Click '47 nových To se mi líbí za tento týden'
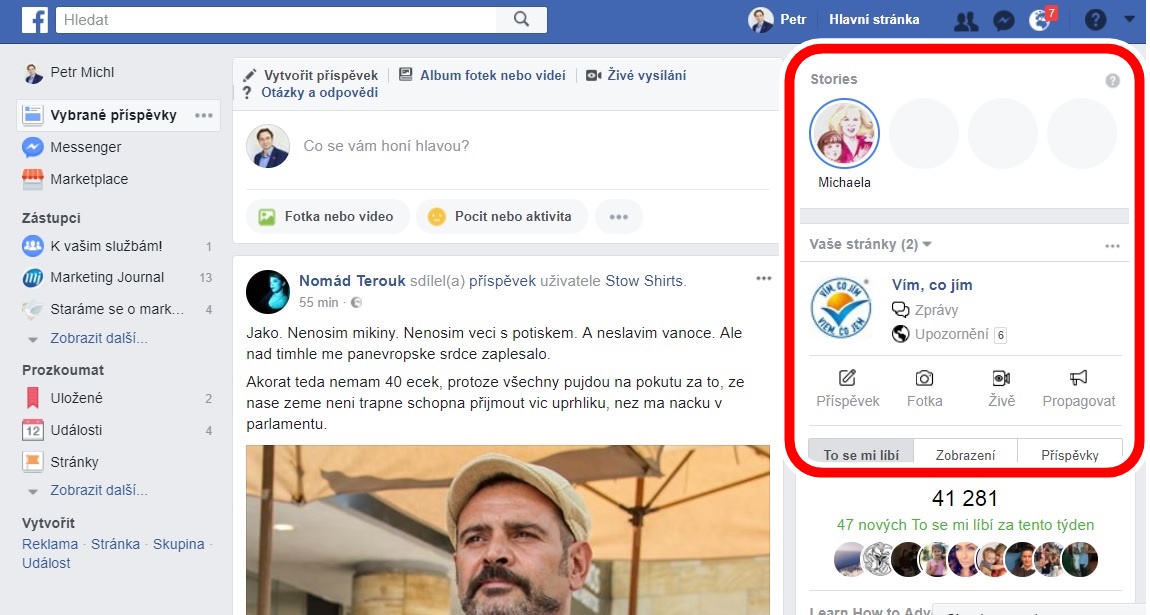Viewport: 1150px width, 615px height. (965, 526)
